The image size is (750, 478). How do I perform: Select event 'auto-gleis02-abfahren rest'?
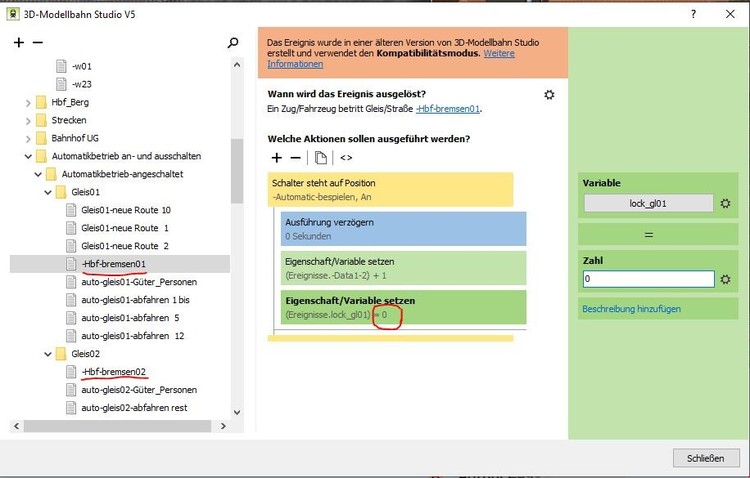click(134, 408)
